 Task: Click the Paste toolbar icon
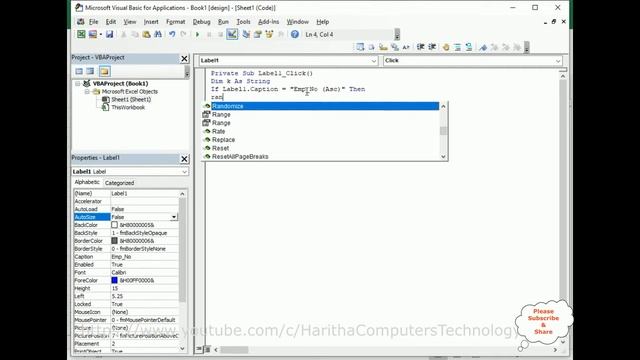point(146,34)
